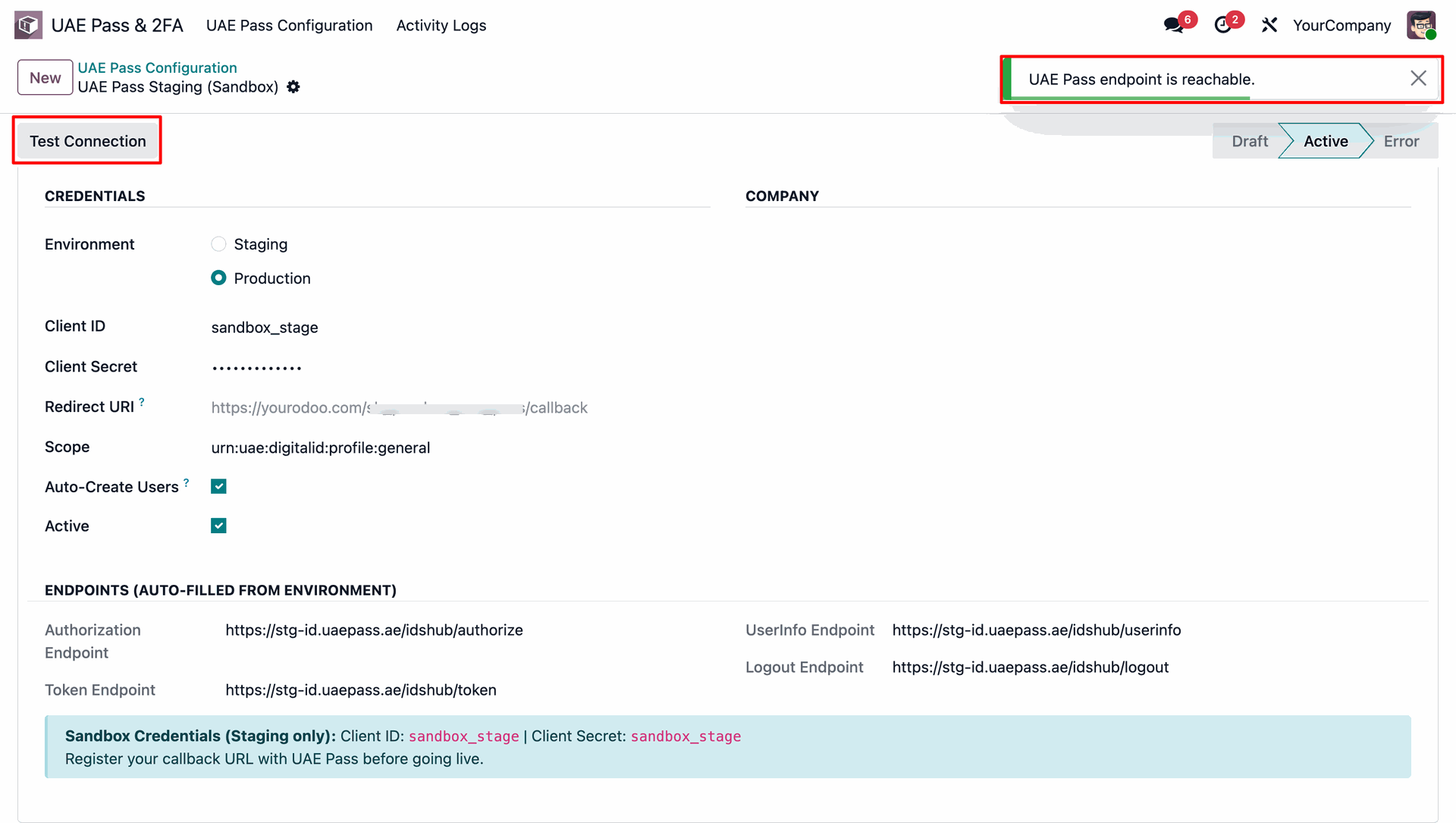Click 'Register your callback URL' note text
Viewport: 1456px width, 823px height.
pyautogui.click(x=274, y=759)
